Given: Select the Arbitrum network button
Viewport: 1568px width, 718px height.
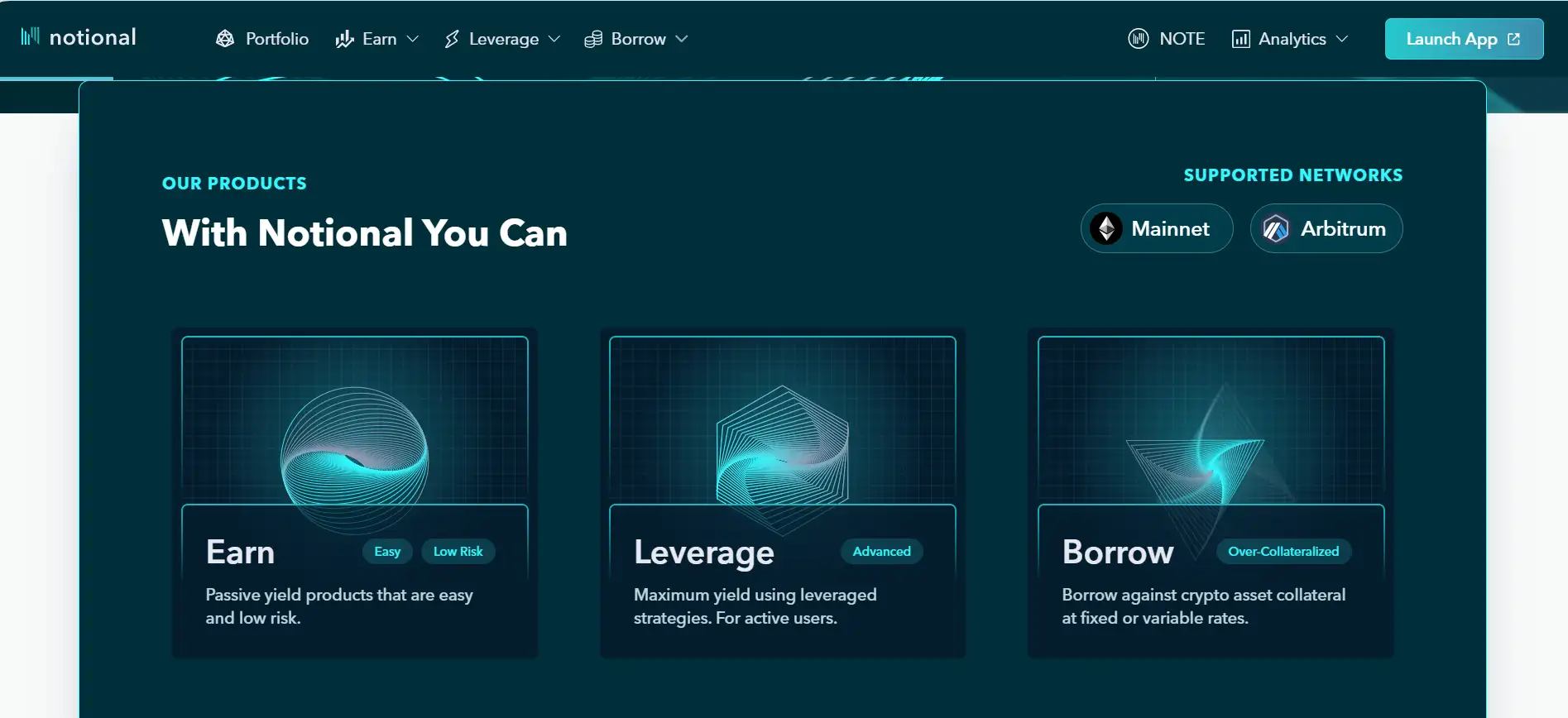Looking at the screenshot, I should coord(1326,228).
